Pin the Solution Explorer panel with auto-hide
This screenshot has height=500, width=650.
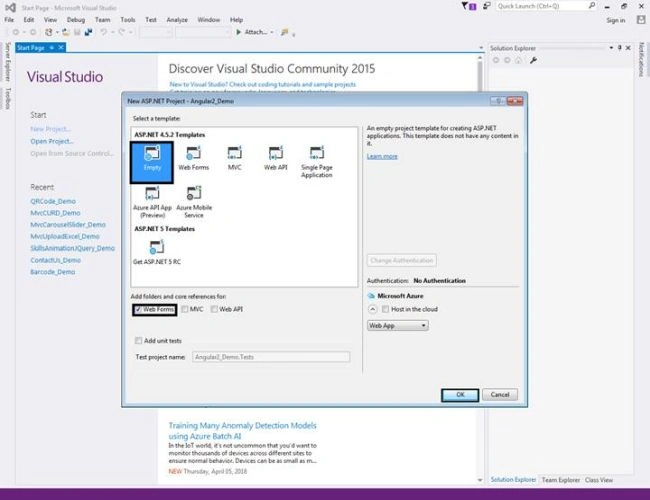tap(620, 48)
